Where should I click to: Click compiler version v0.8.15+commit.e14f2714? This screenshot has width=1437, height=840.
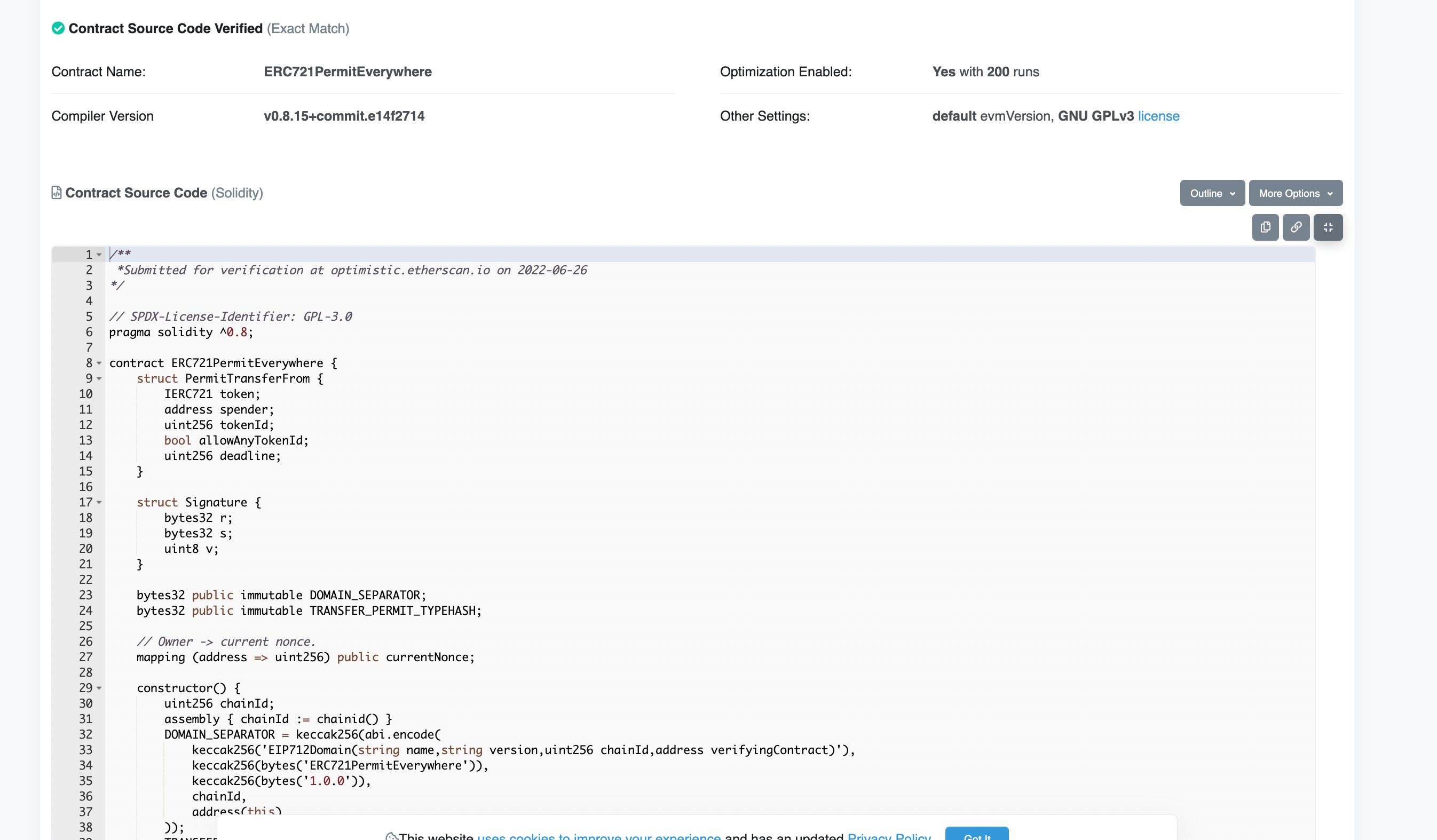(344, 116)
